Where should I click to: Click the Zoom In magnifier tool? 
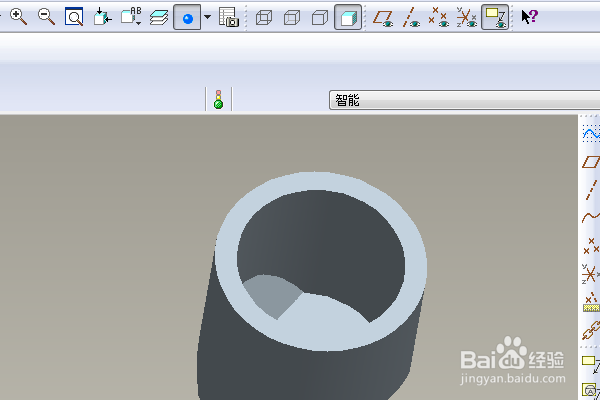[x=18, y=17]
